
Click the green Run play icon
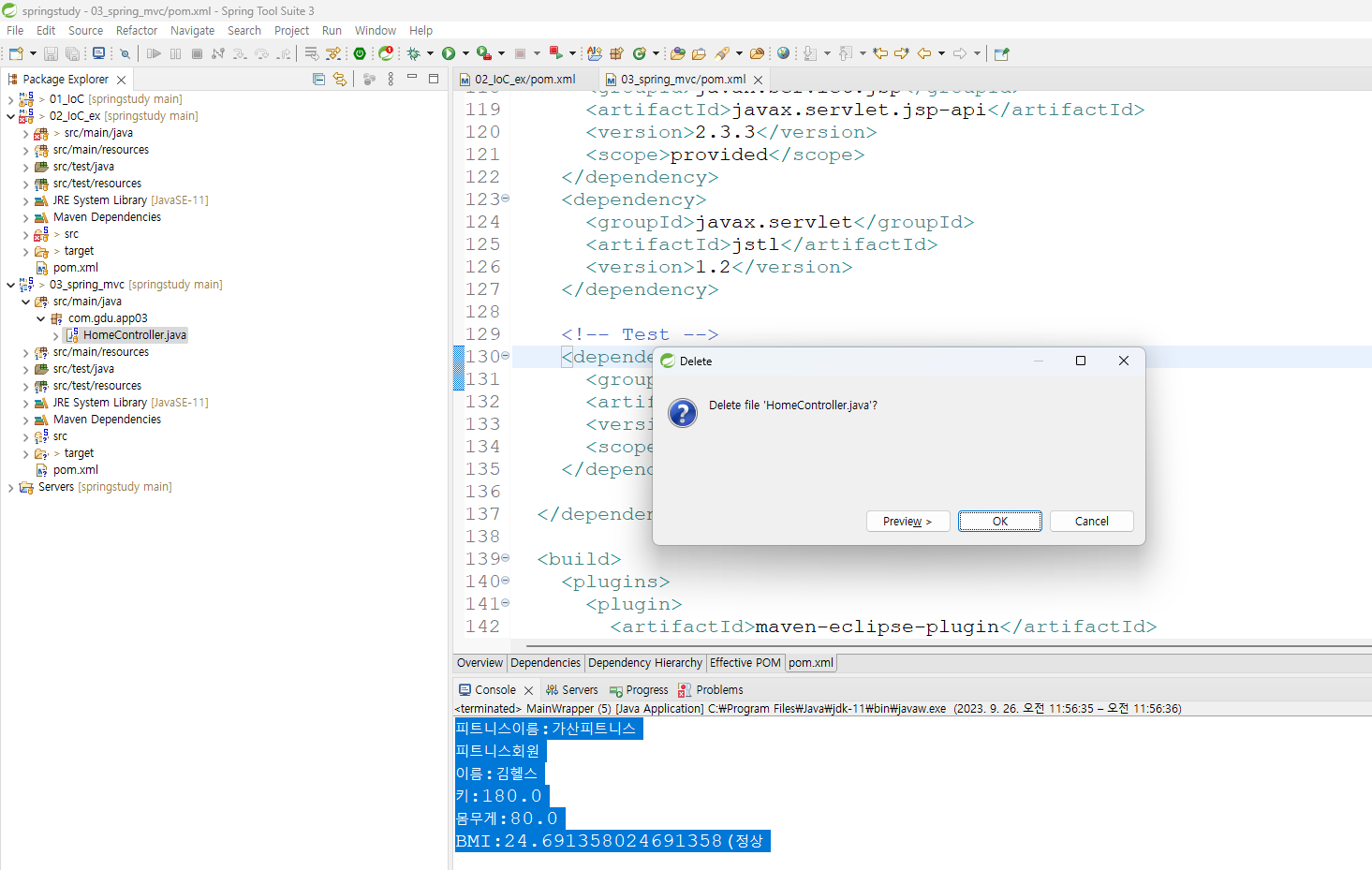[x=449, y=53]
